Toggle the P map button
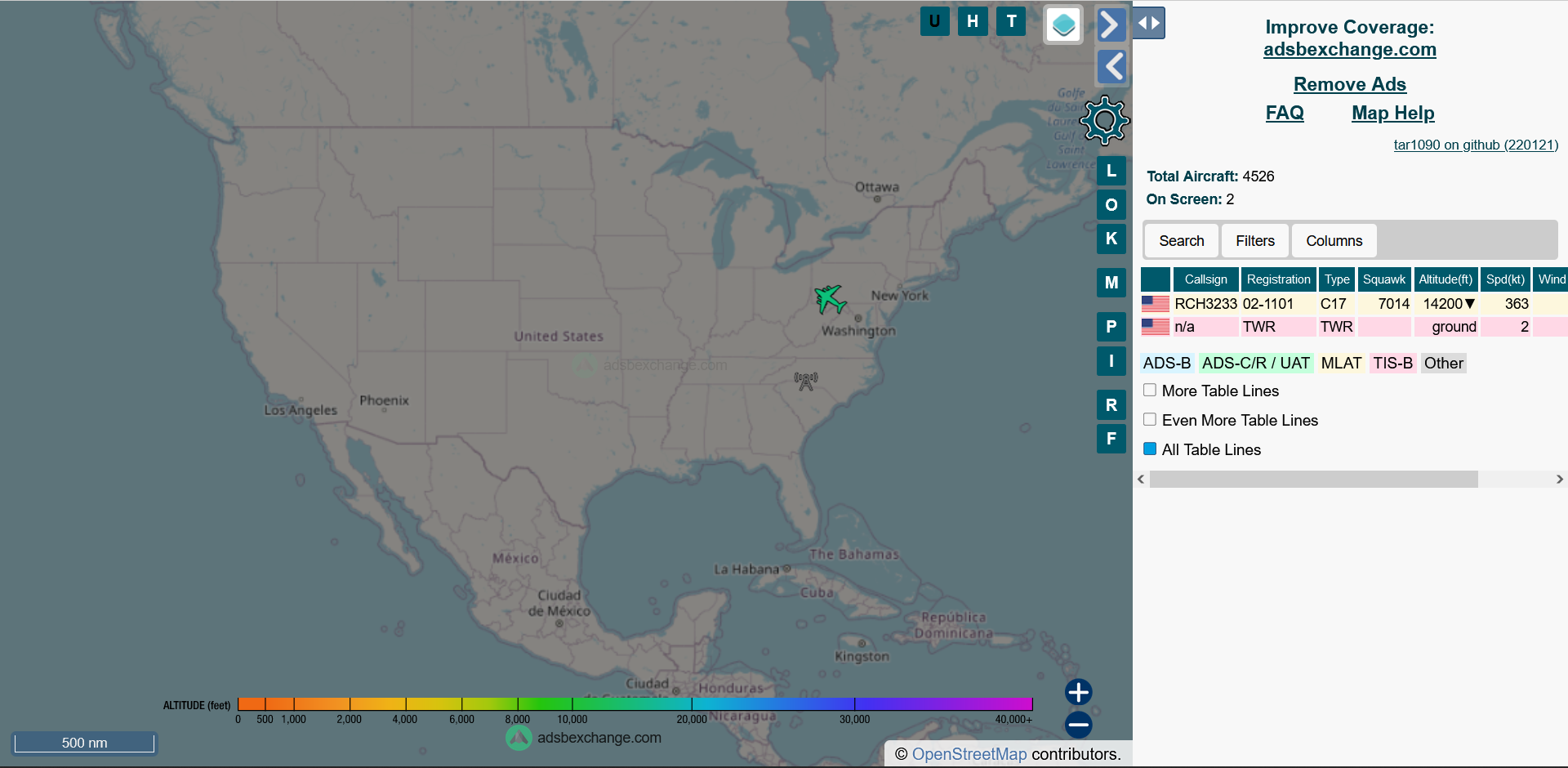The image size is (1568, 768). pos(1111,327)
